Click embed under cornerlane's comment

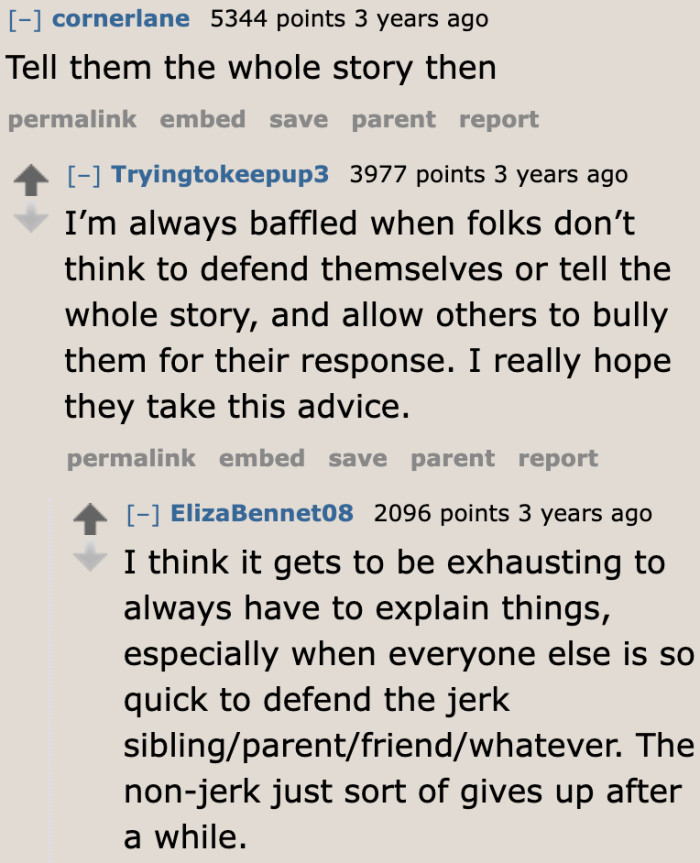202,119
